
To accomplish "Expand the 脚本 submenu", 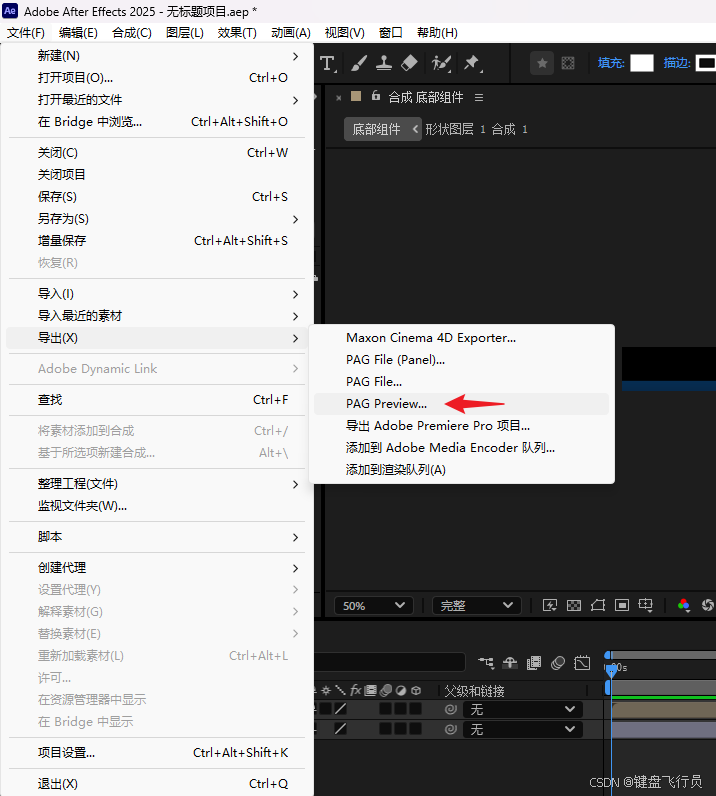I will [x=157, y=537].
